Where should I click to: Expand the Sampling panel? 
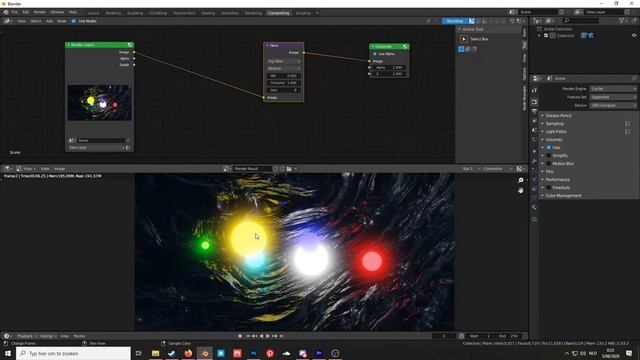click(x=554, y=124)
